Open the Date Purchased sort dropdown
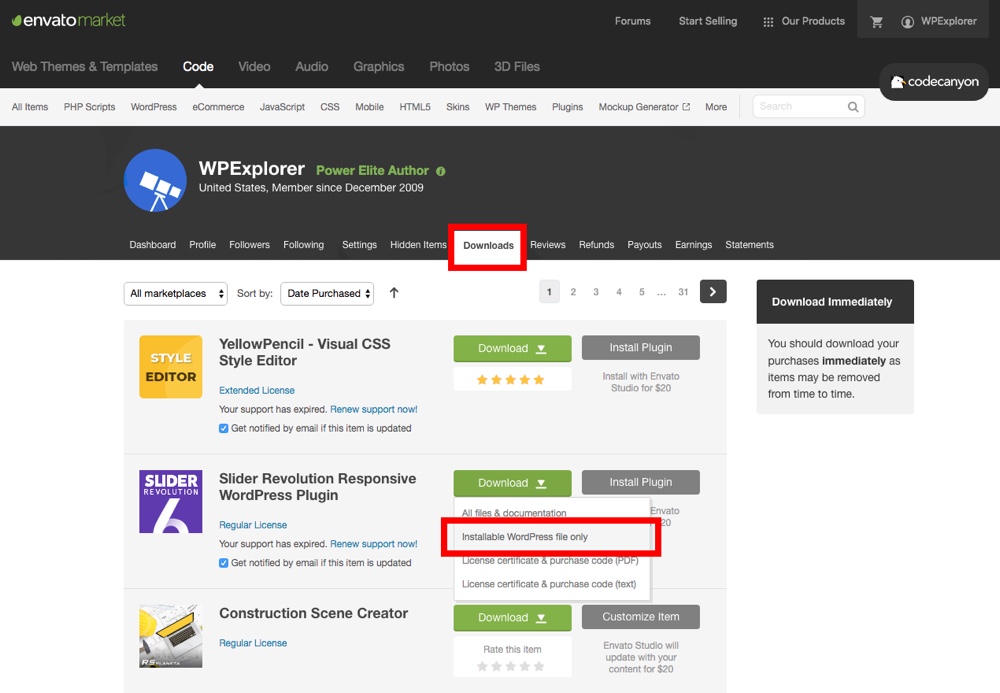 (327, 293)
